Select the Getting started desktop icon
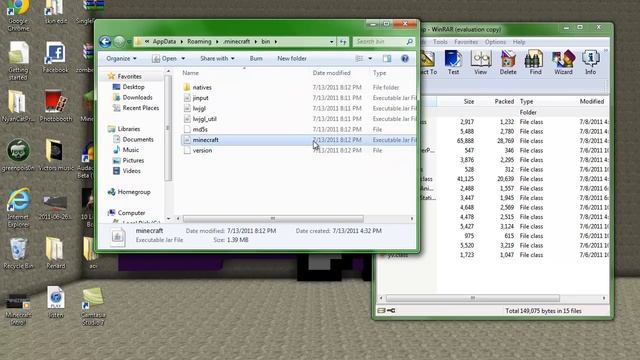The width and height of the screenshot is (640, 360). pyautogui.click(x=18, y=61)
